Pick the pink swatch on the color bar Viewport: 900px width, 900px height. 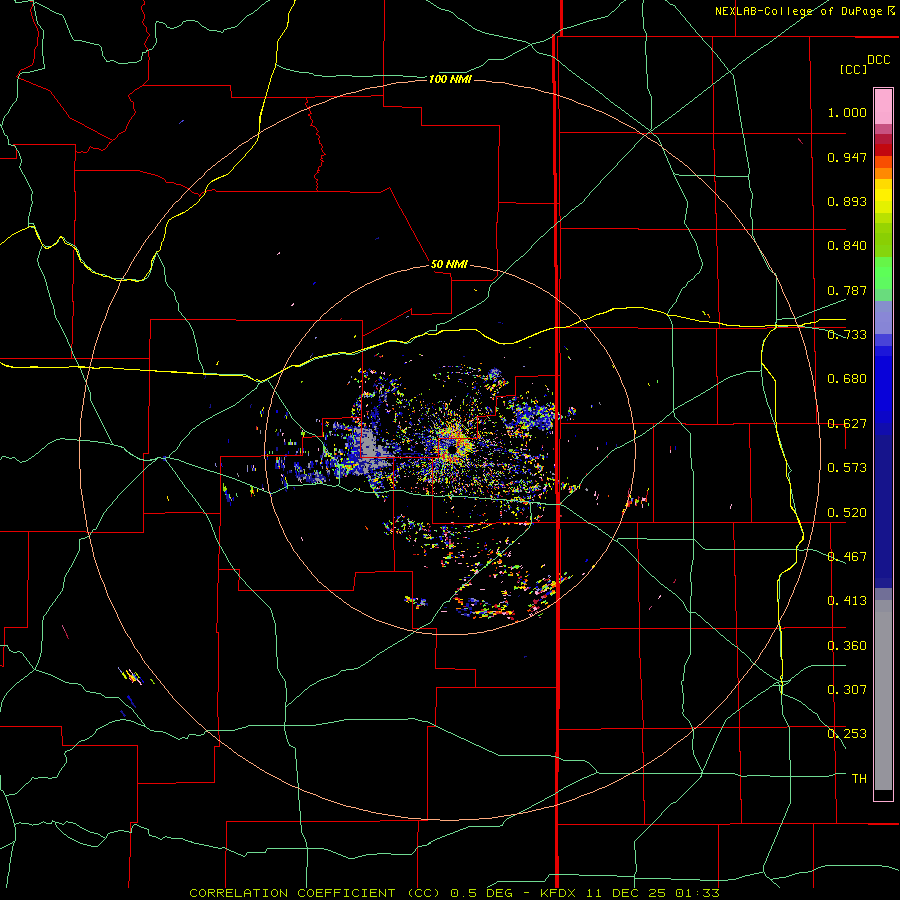[883, 106]
